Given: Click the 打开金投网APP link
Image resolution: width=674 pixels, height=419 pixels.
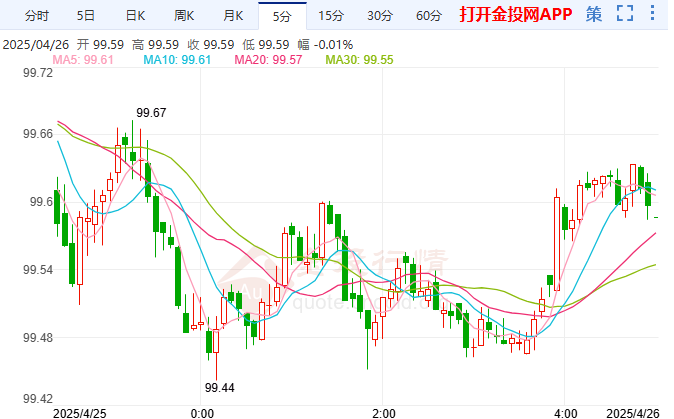Looking at the screenshot, I should pos(516,15).
